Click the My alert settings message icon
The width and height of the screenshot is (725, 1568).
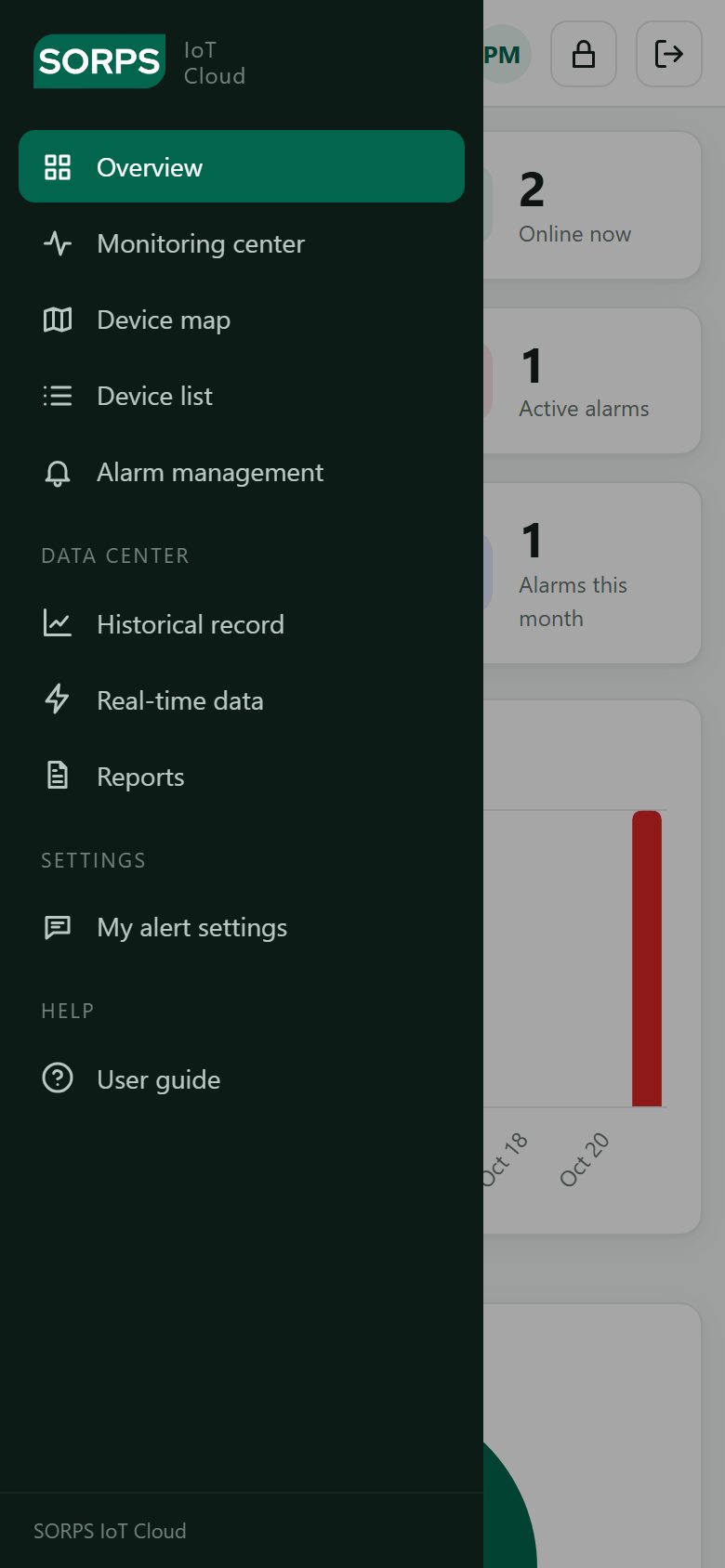pyautogui.click(x=58, y=927)
